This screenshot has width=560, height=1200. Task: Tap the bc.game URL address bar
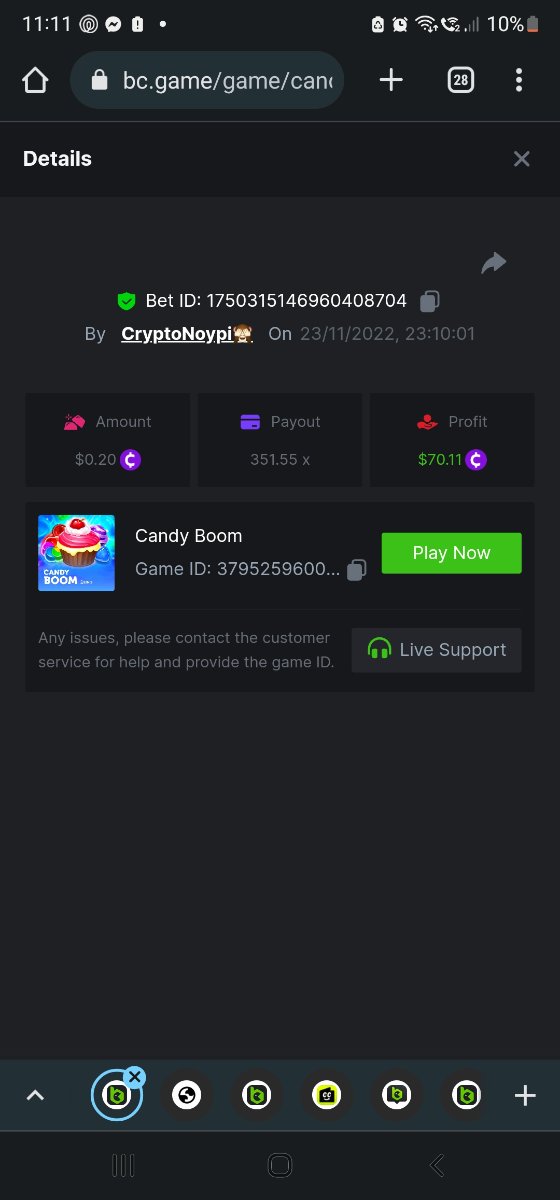click(207, 80)
